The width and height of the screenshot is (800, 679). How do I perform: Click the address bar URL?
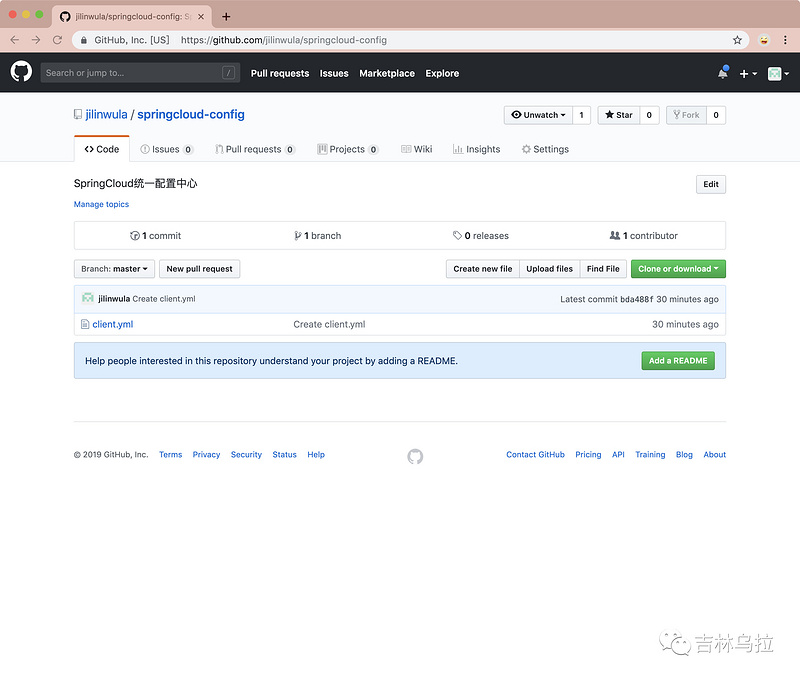pyautogui.click(x=284, y=40)
